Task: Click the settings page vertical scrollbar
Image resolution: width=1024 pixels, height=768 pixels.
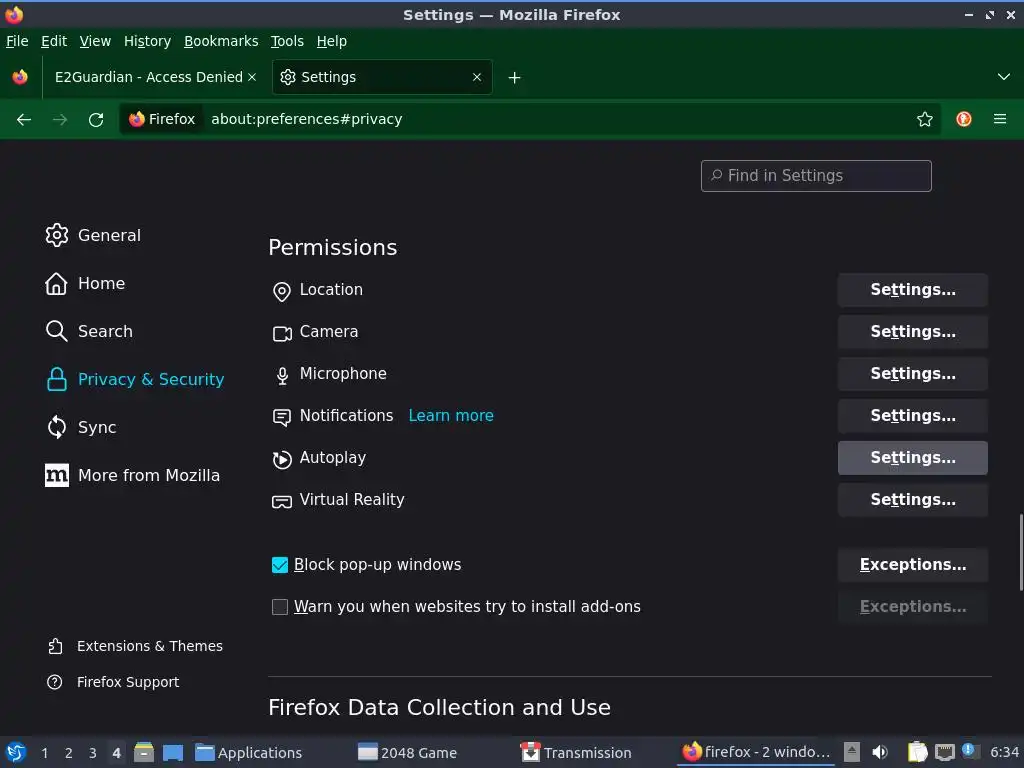Action: click(1021, 552)
